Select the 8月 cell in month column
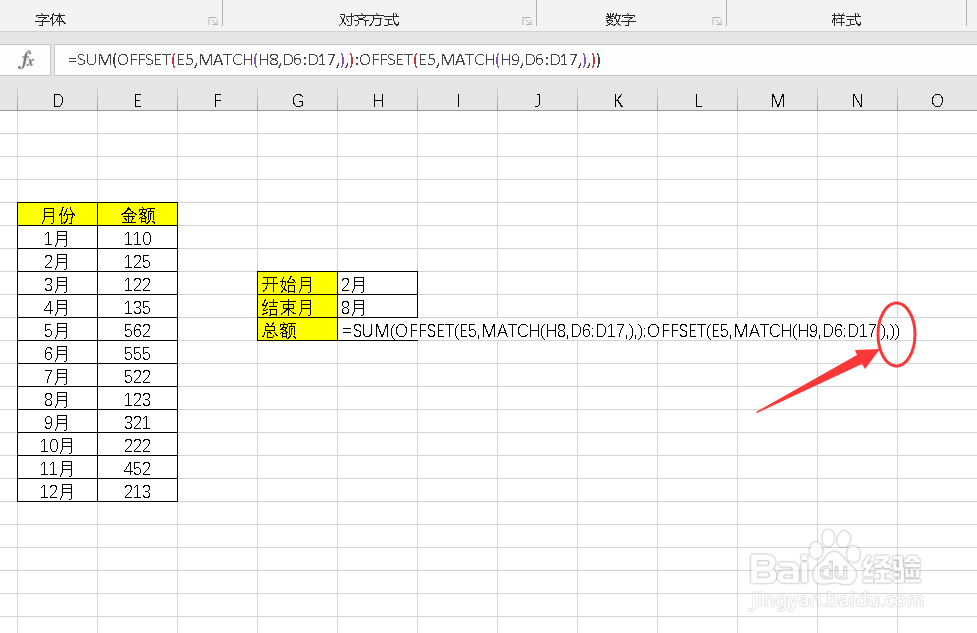 click(57, 399)
